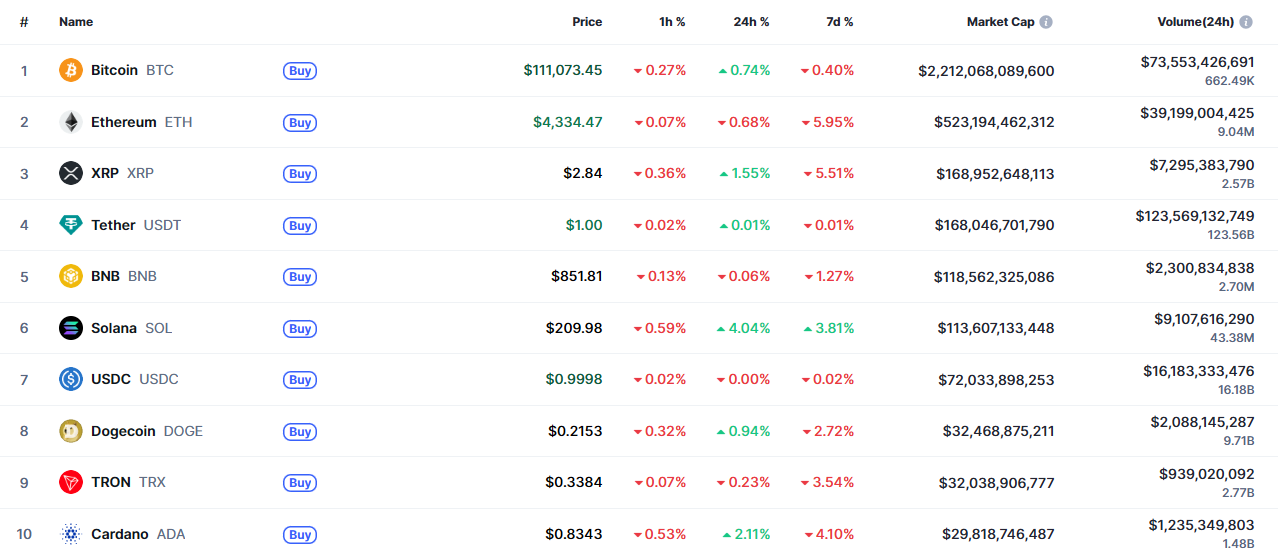This screenshot has height=559, width=1278.
Task: Click the XRP logo icon
Action: 70,173
